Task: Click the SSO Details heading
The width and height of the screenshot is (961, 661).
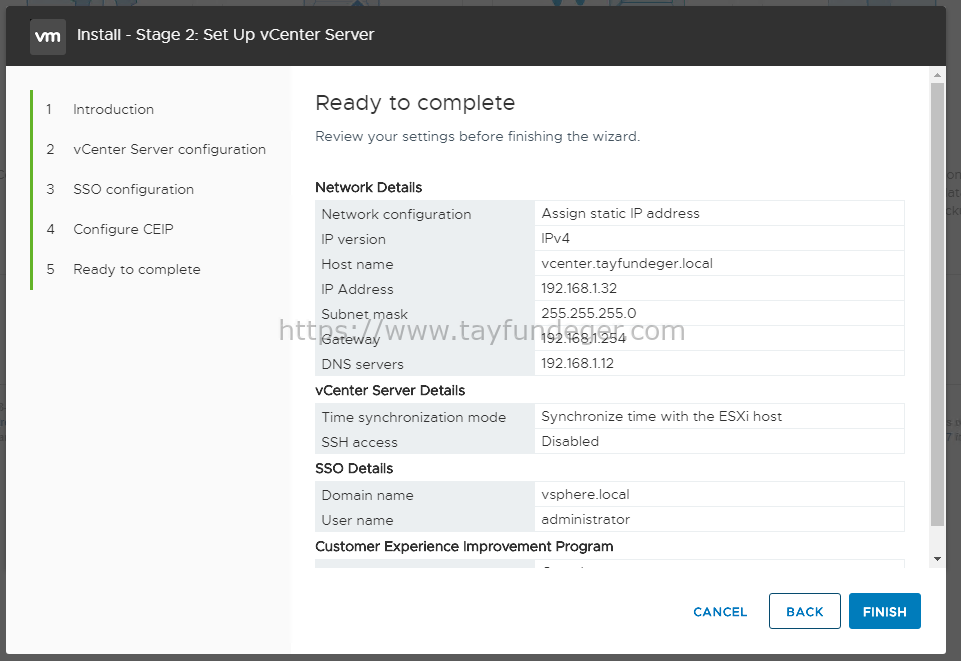Action: pyautogui.click(x=354, y=469)
